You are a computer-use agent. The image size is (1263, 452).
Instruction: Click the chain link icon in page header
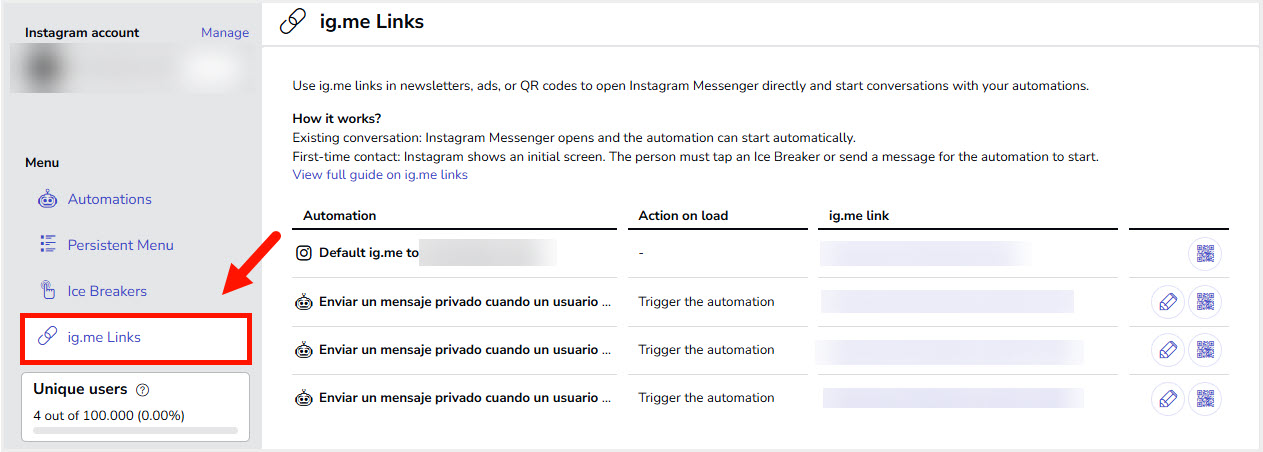293,22
